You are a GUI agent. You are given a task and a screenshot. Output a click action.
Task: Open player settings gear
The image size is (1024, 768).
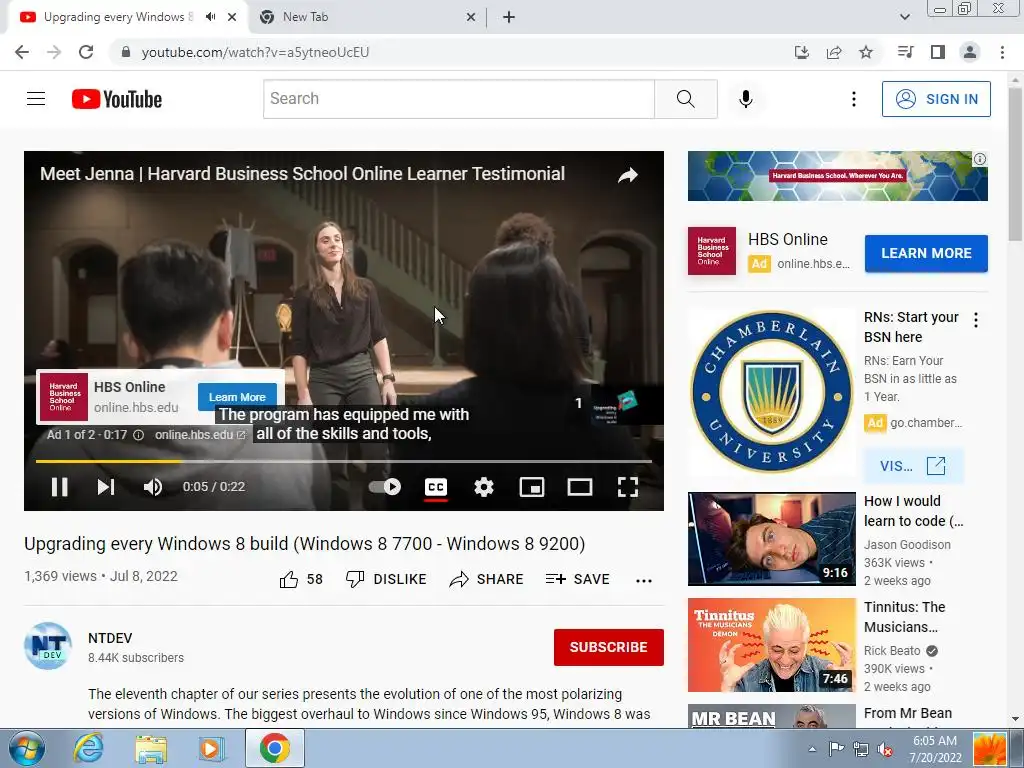tap(484, 487)
